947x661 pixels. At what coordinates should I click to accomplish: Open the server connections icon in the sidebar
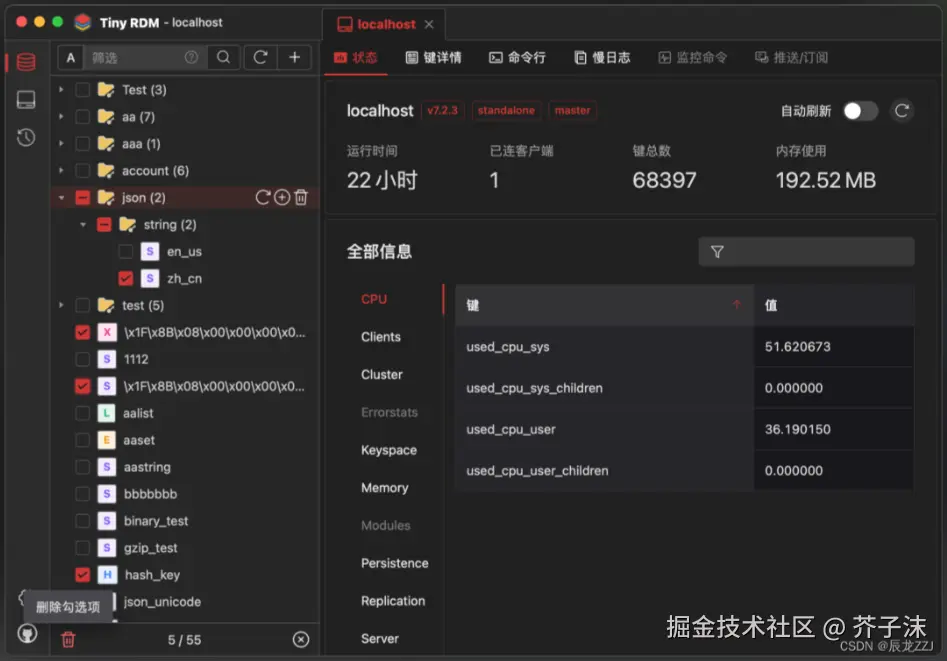(26, 100)
